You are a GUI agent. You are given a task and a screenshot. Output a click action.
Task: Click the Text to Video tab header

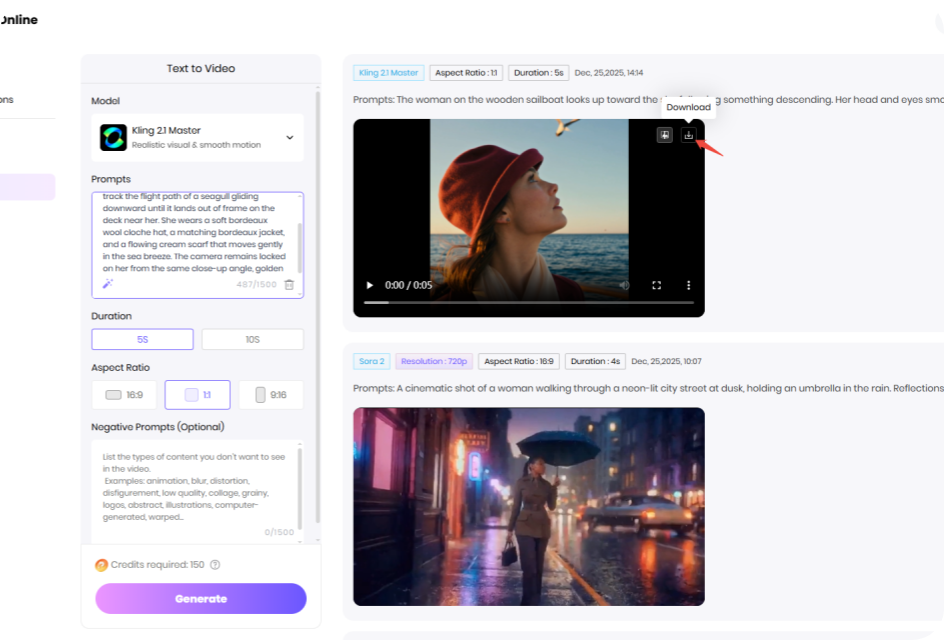tap(201, 69)
